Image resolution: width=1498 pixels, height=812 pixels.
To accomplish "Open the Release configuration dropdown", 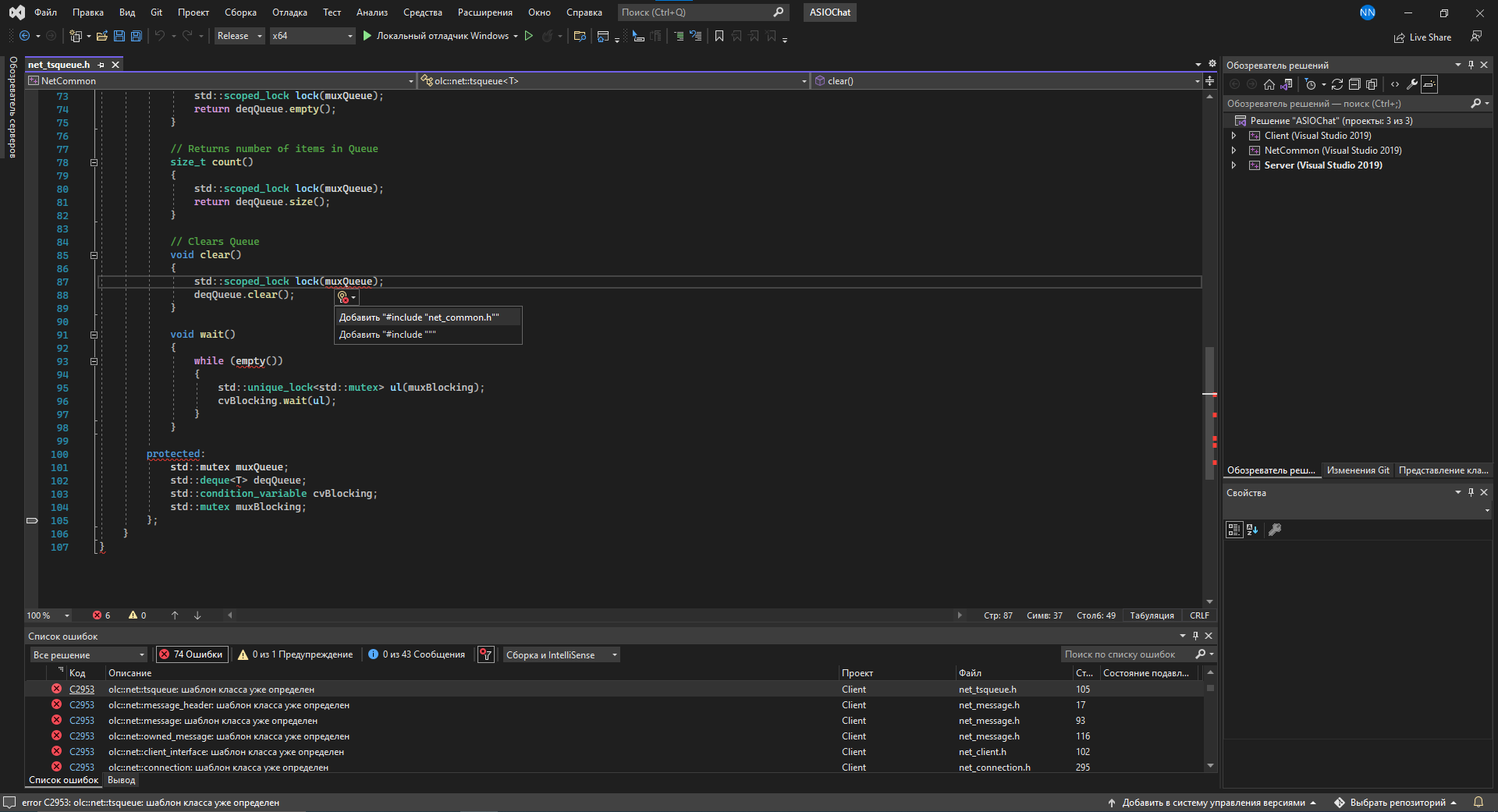I will [239, 36].
